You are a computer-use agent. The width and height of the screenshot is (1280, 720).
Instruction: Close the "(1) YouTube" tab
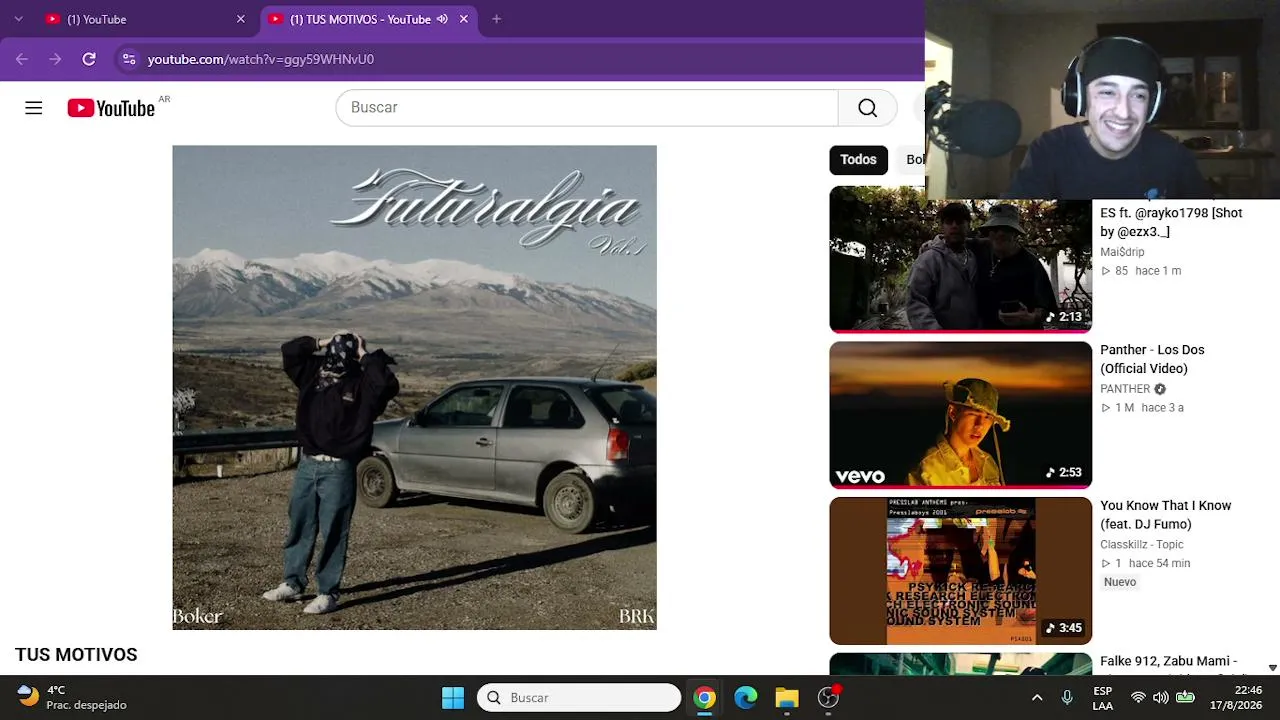pos(240,19)
